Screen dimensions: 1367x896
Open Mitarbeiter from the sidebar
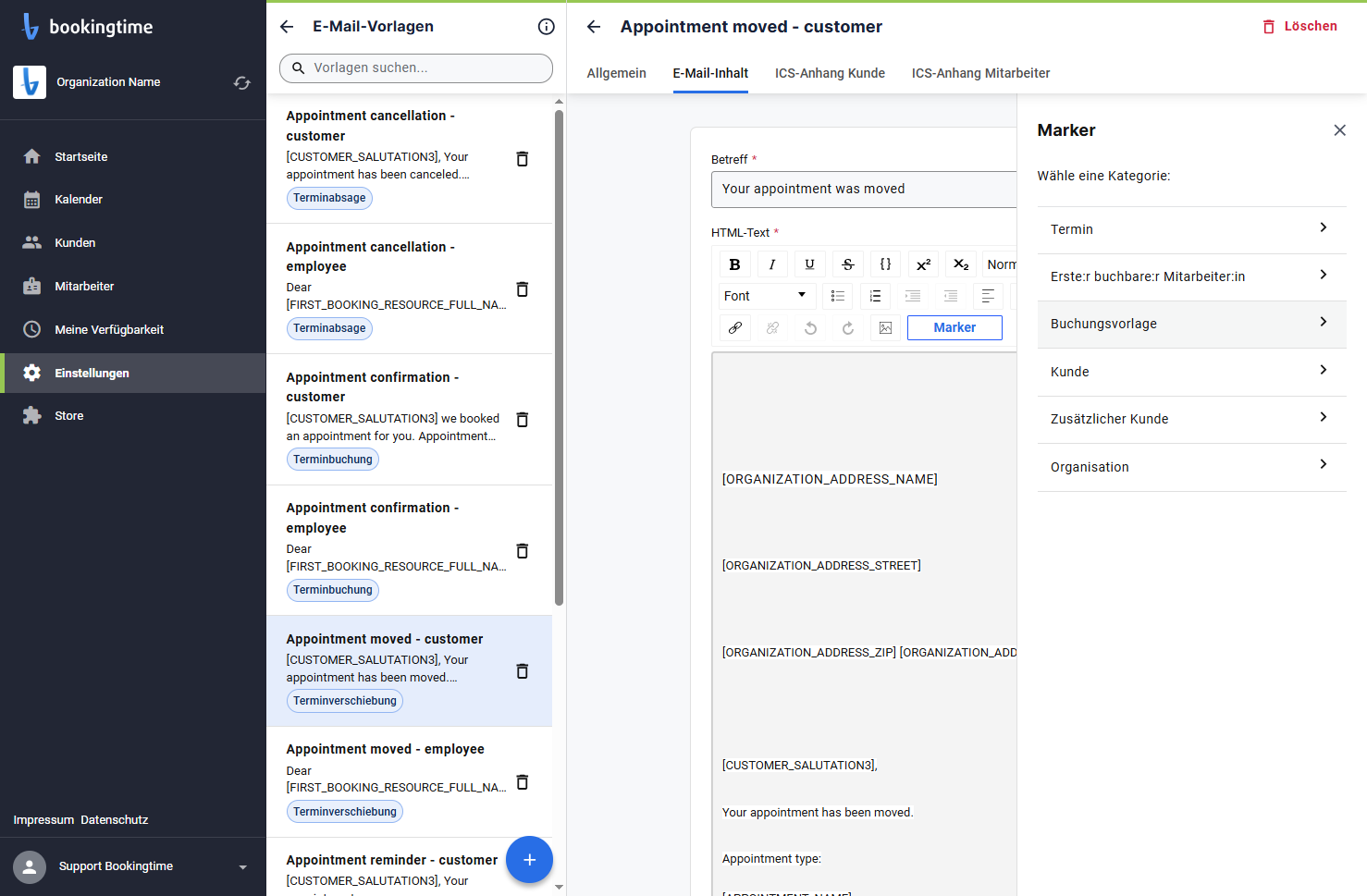pos(132,287)
